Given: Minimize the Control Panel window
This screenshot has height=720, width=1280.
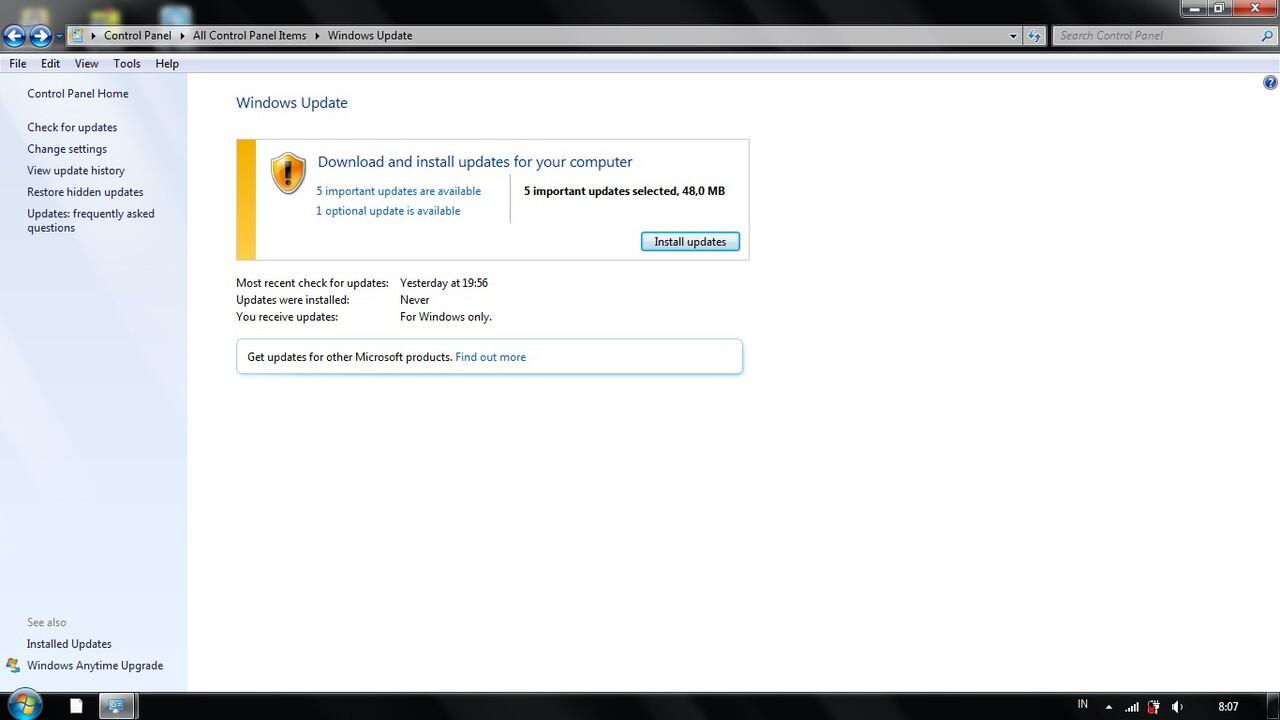Looking at the screenshot, I should tap(1193, 7).
